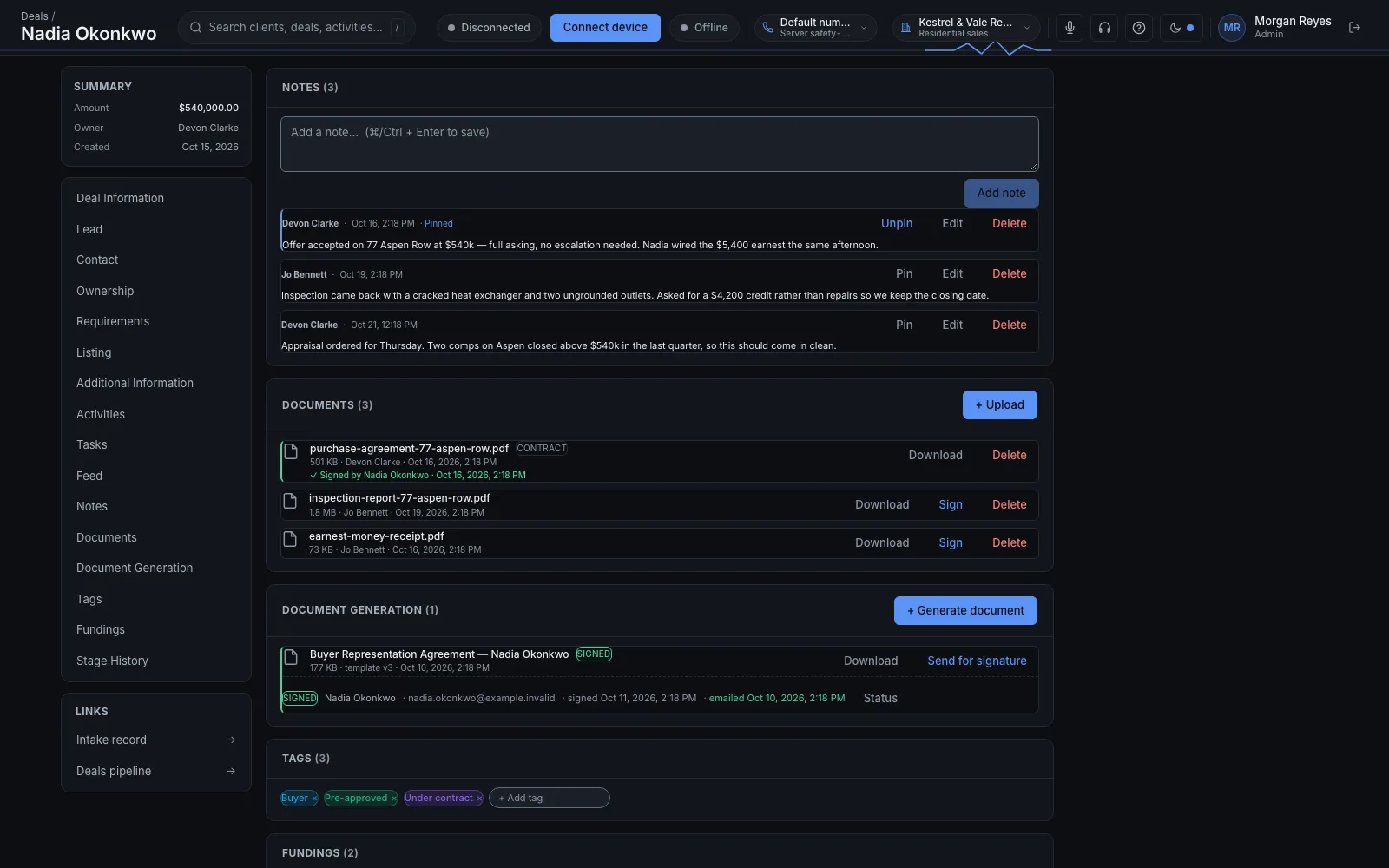Click the Disconnected status pill

coord(489,28)
